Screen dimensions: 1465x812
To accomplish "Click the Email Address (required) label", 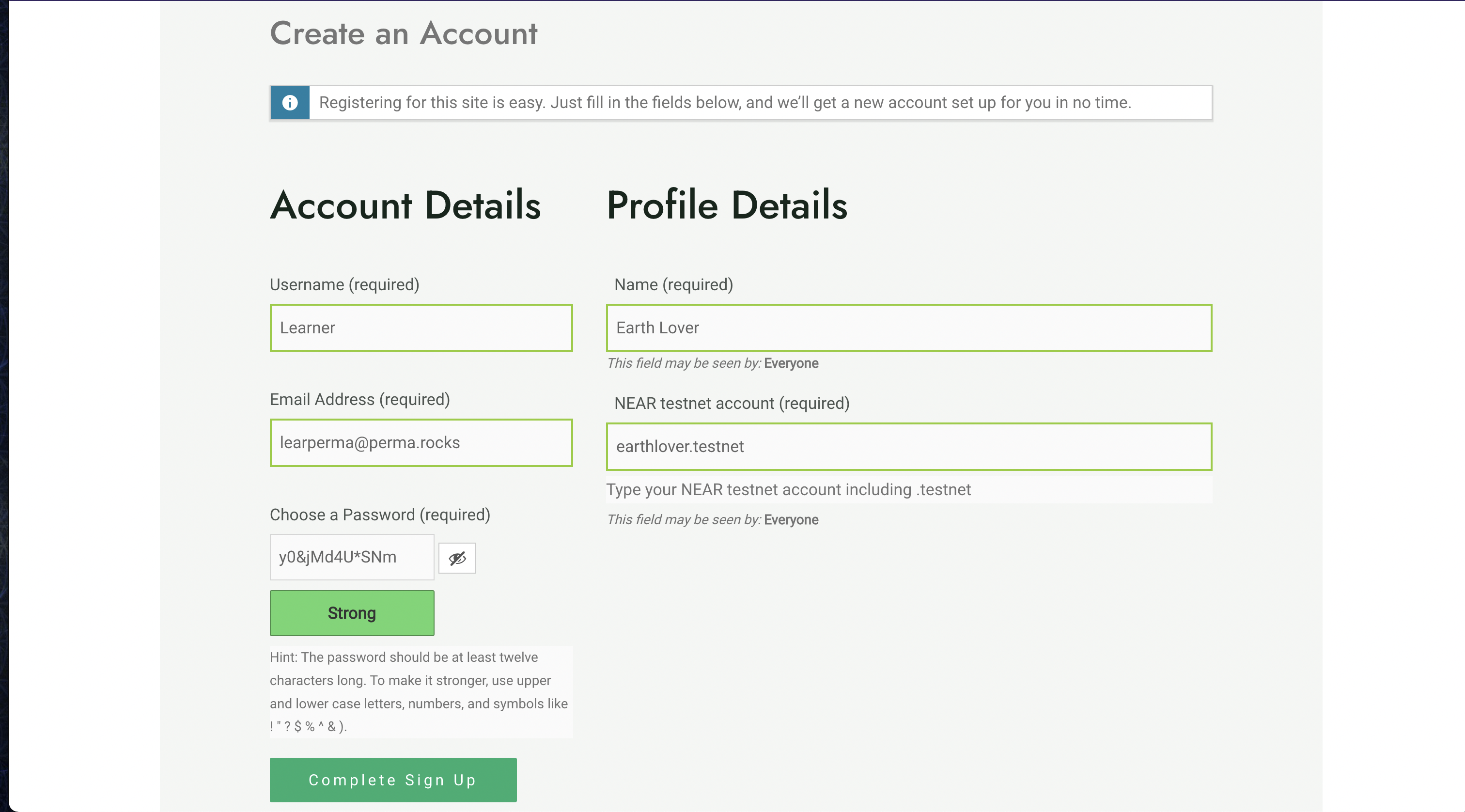I will point(359,399).
